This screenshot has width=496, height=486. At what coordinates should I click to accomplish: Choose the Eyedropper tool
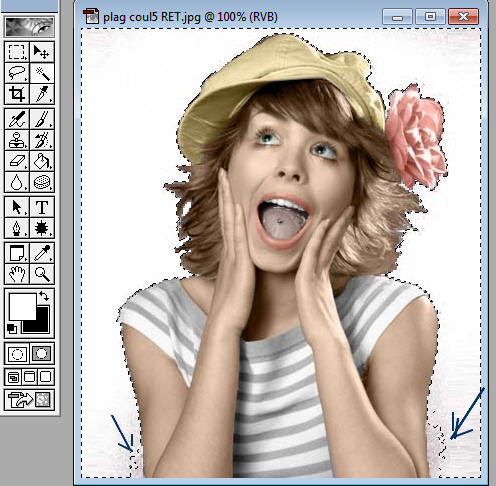pyautogui.click(x=42, y=253)
